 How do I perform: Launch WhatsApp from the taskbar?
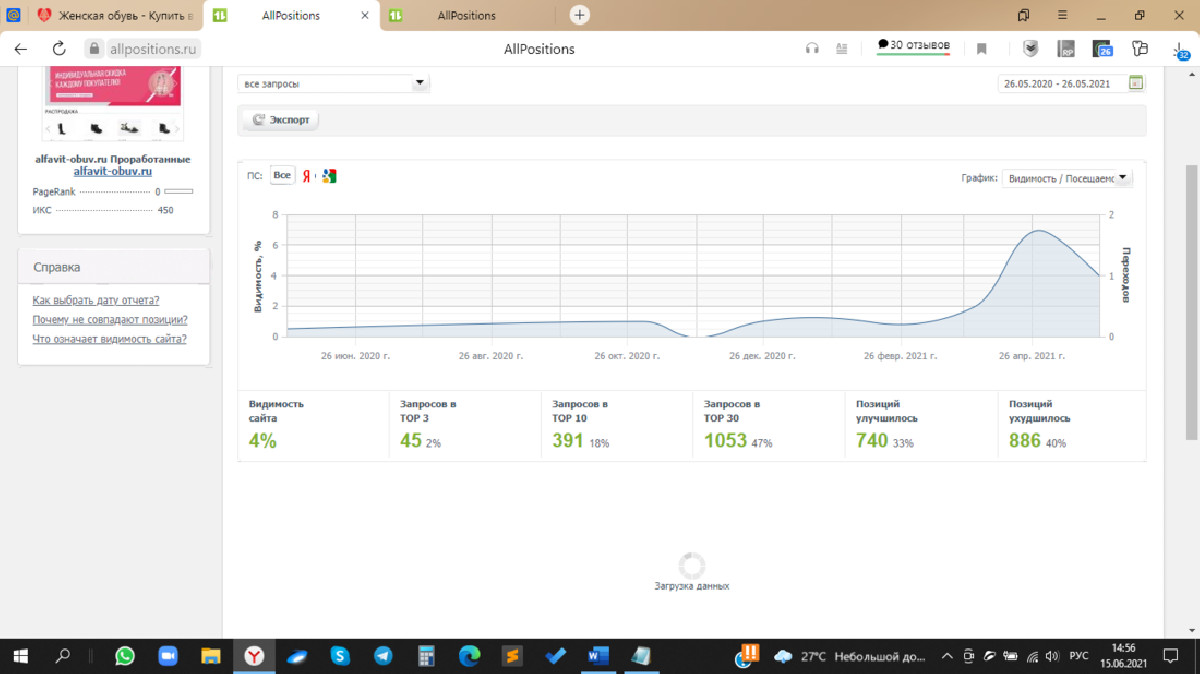pos(124,656)
